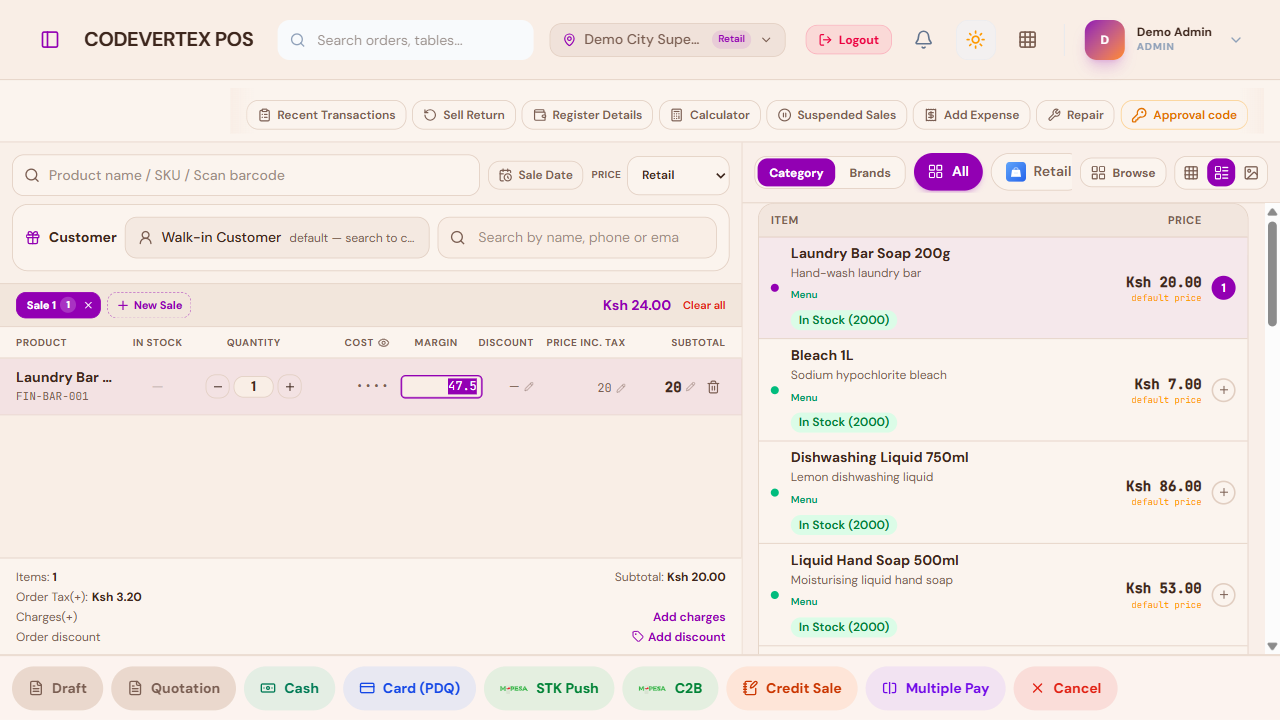Click the Add discount link
The image size is (1280, 720).
click(x=679, y=637)
